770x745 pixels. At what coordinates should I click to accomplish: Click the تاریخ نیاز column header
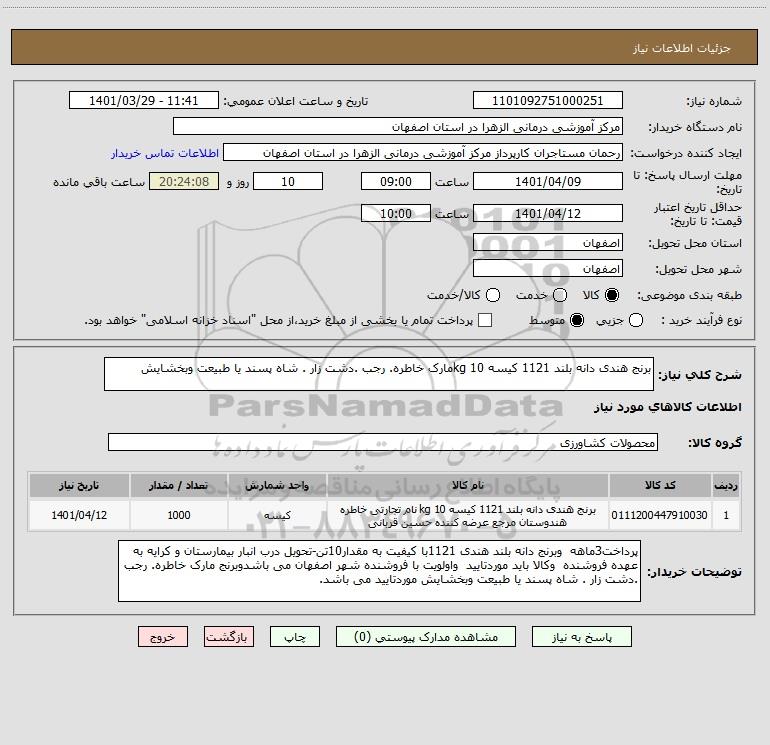pyautogui.click(x=79, y=486)
